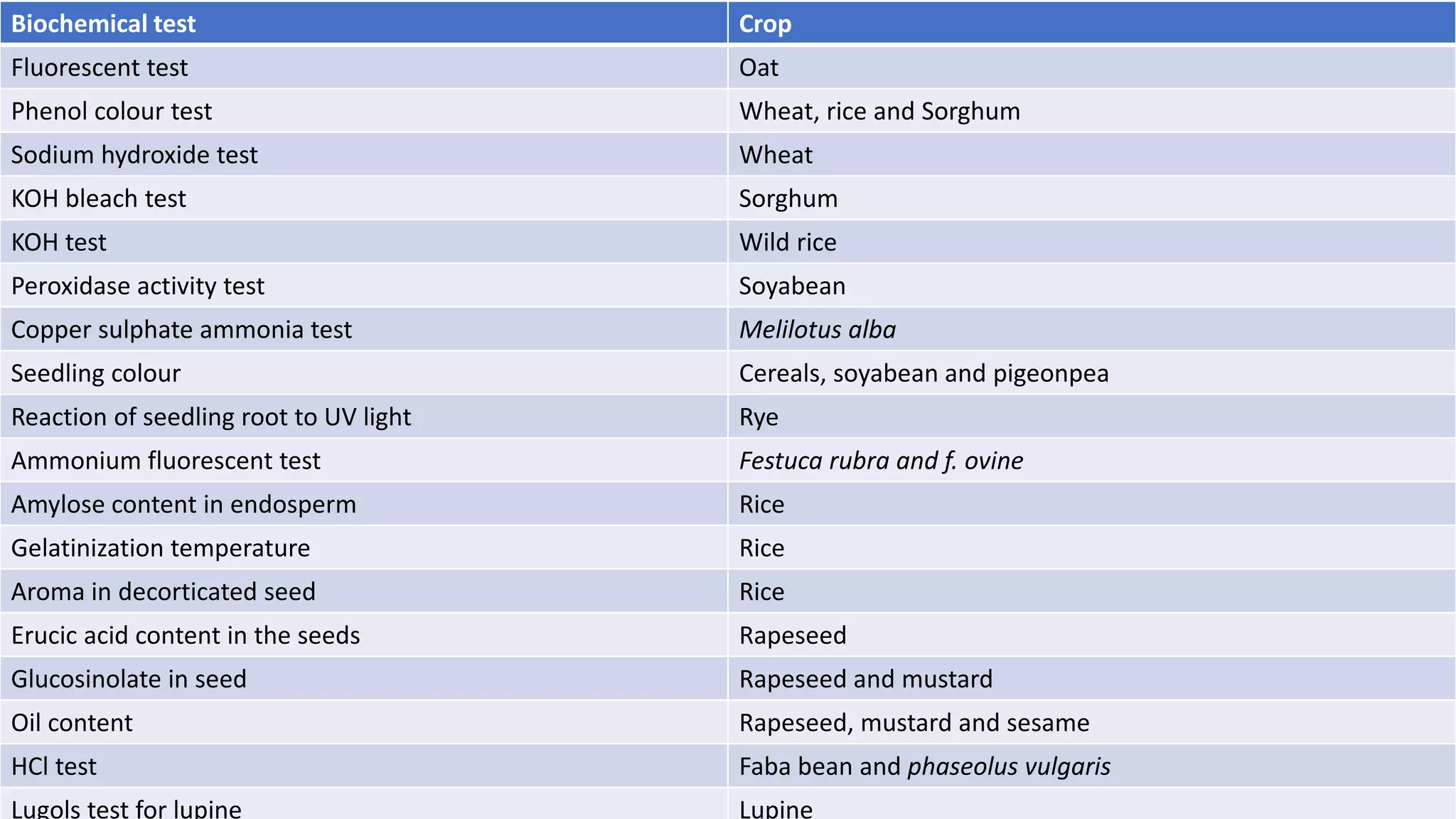Select the "Aroma in decorticated seed" cell
The image size is (1456, 819).
164,591
